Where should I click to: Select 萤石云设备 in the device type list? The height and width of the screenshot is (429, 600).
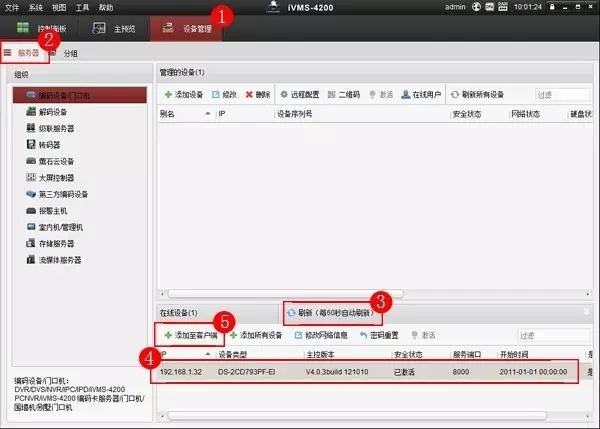click(56, 162)
